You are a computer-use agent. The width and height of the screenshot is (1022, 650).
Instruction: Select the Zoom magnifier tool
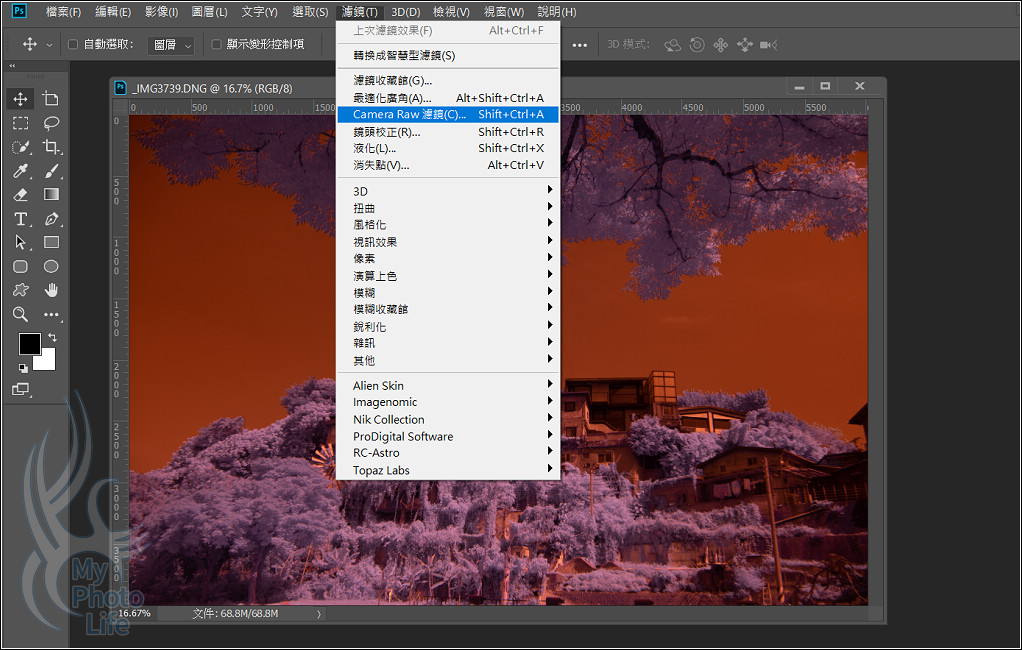tap(20, 314)
